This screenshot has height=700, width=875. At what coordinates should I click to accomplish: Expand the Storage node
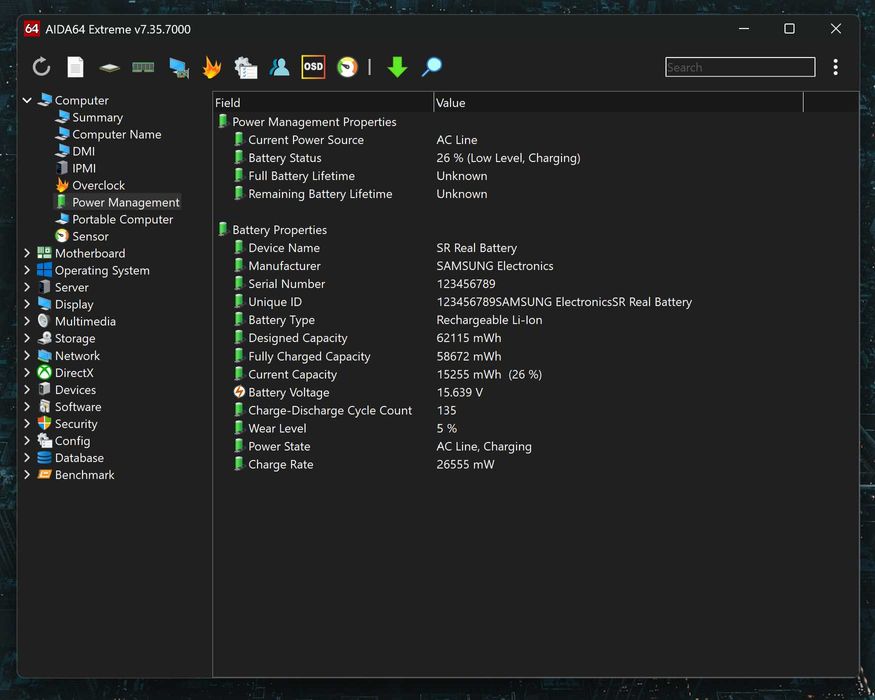(27, 338)
